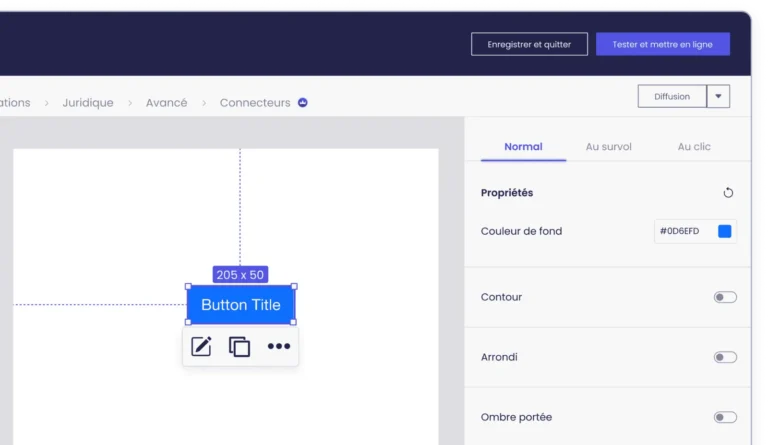This screenshot has width=768, height=445.
Task: Open the Au clic tab
Action: [694, 146]
